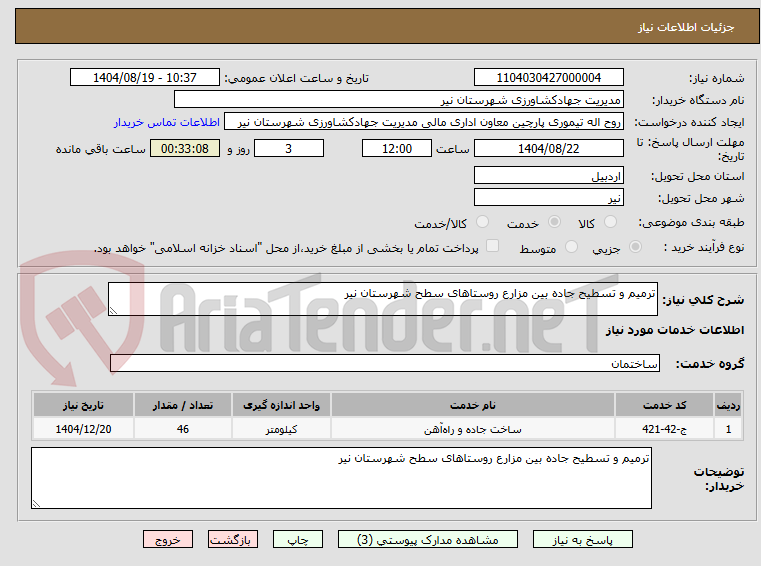Click the announcement date field 1404/08/19 - 10:37
Screen dimensions: 761x566
pos(145,77)
